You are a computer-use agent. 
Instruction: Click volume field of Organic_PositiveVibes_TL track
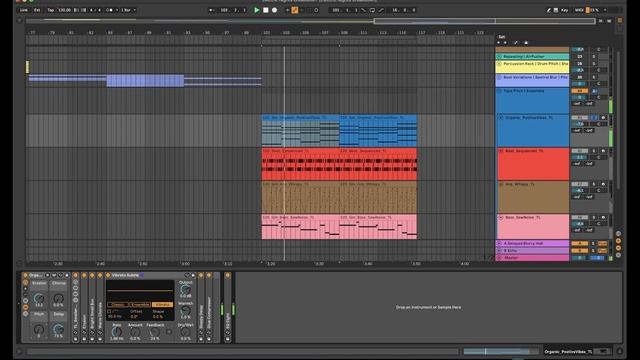click(580, 124)
